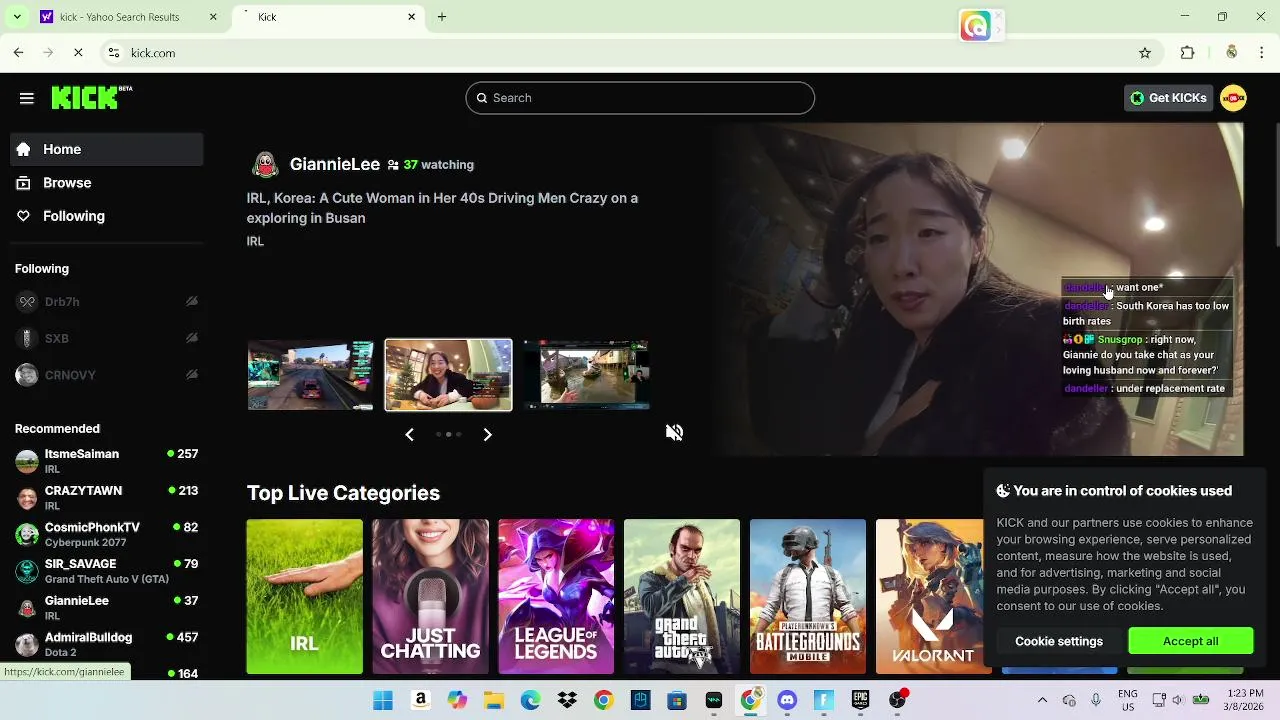Go back in the browser
The image size is (1280, 720).
18,53
